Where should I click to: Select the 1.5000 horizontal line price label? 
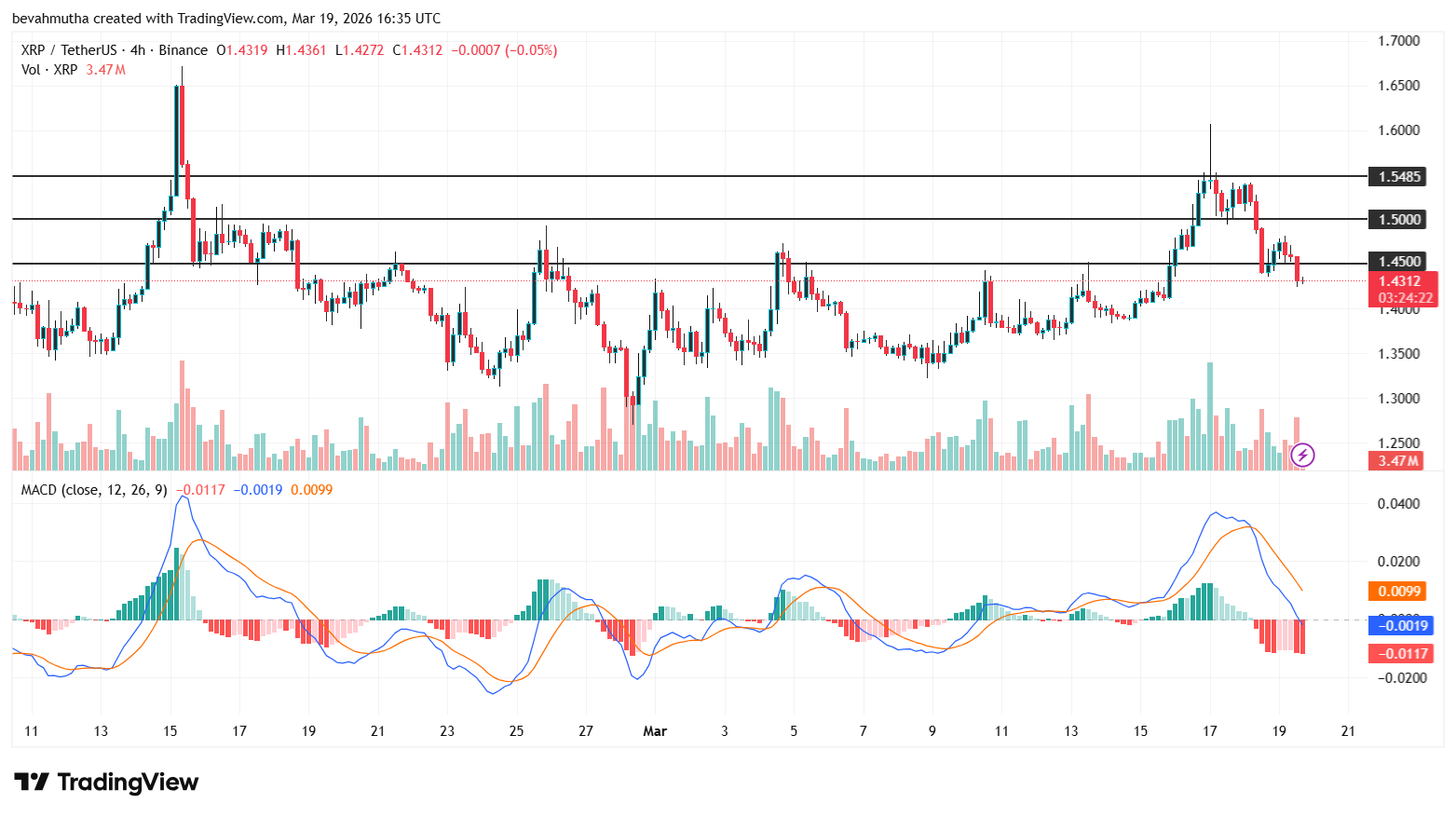[1397, 219]
